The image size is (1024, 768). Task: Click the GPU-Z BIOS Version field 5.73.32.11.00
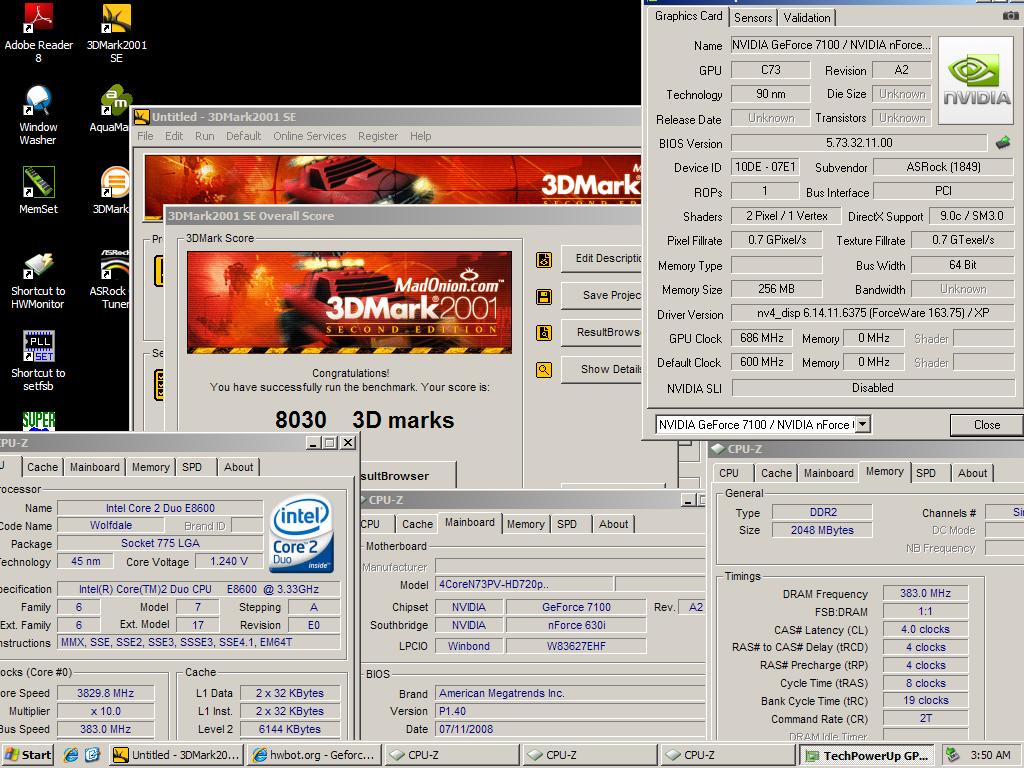859,142
